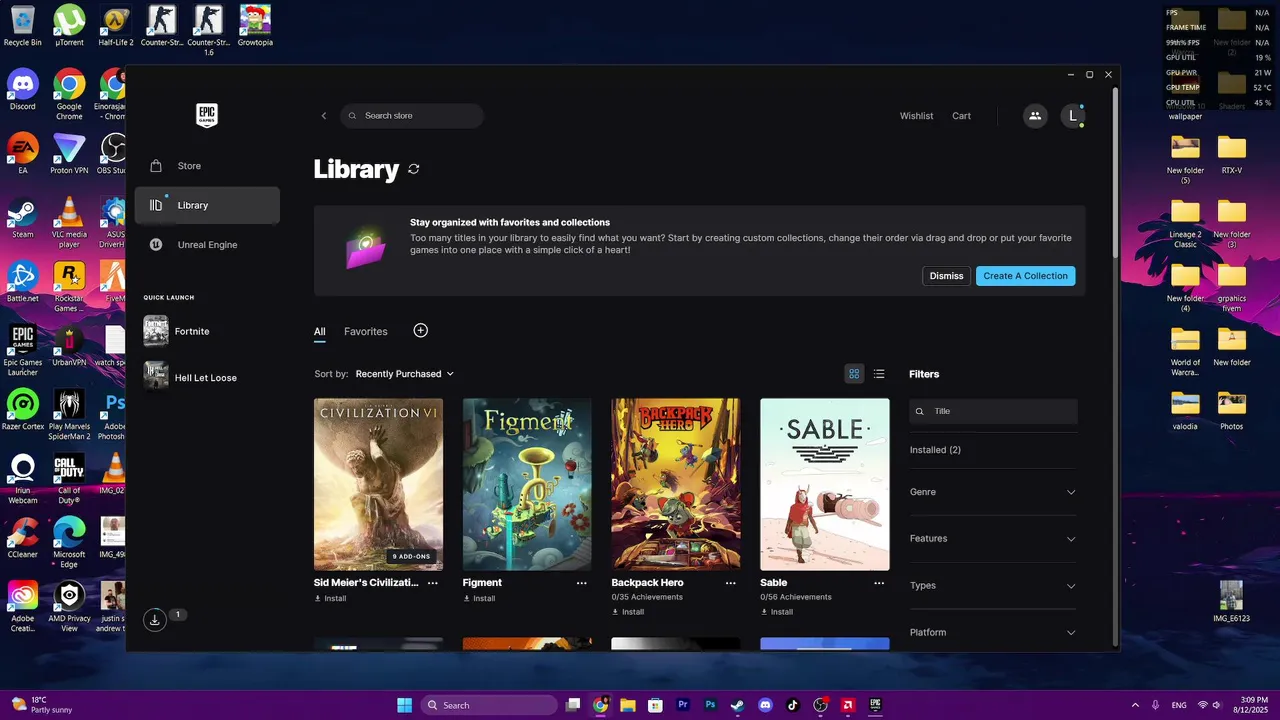
Task: Switch to grid view
Action: [854, 374]
